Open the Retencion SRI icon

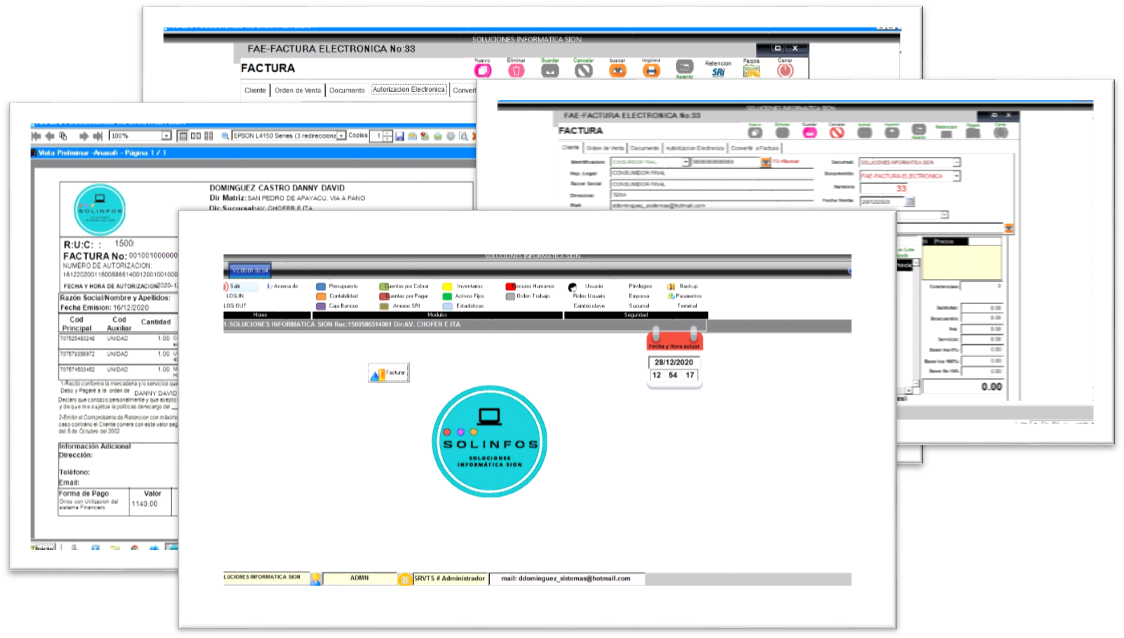(x=718, y=71)
